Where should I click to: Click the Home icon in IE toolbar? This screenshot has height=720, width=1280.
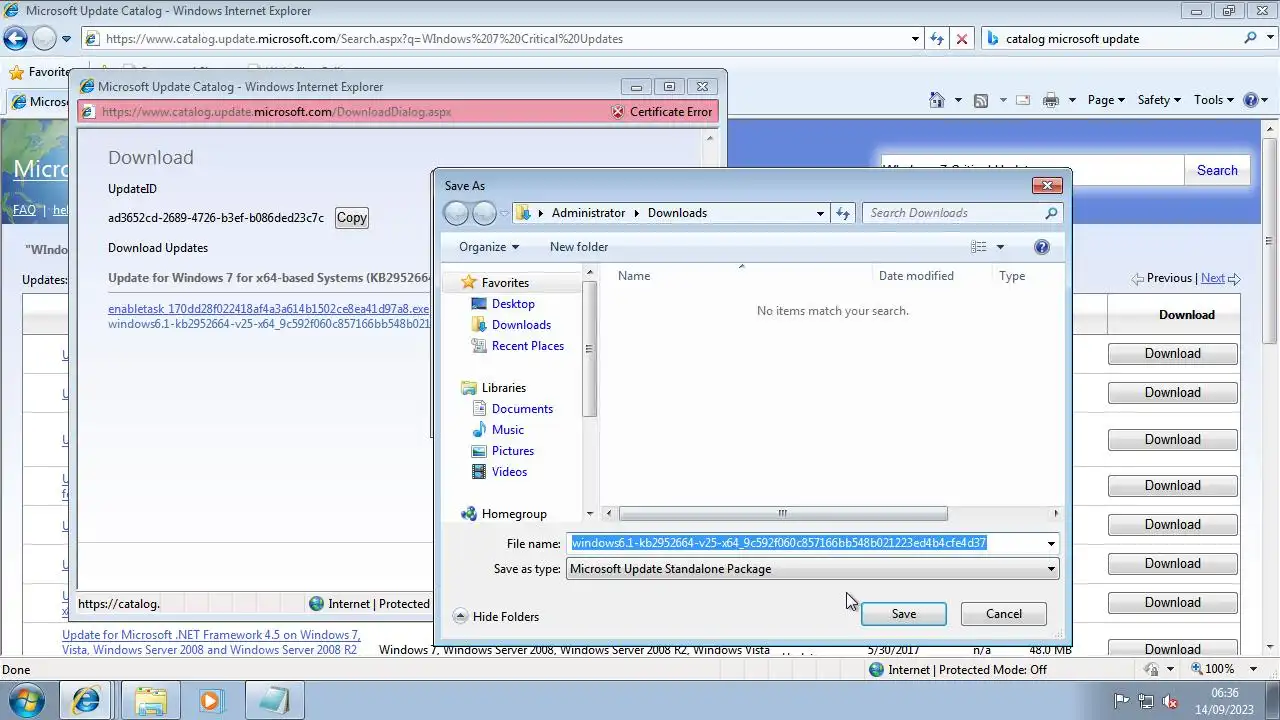(937, 100)
